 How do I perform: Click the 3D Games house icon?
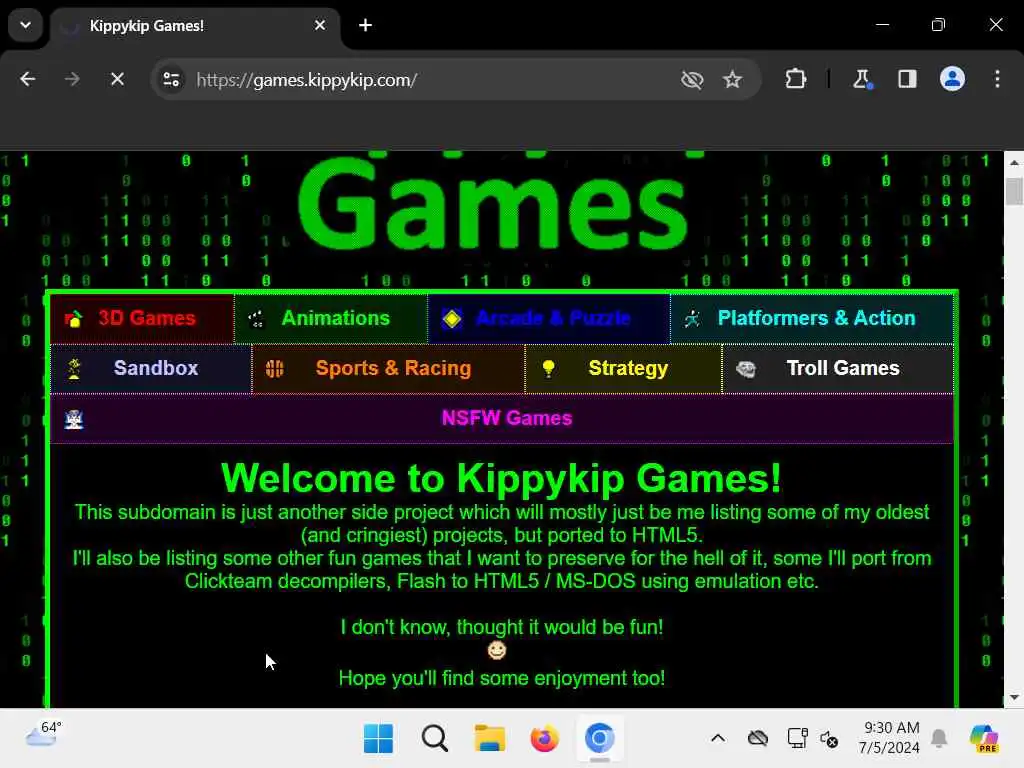(x=74, y=319)
